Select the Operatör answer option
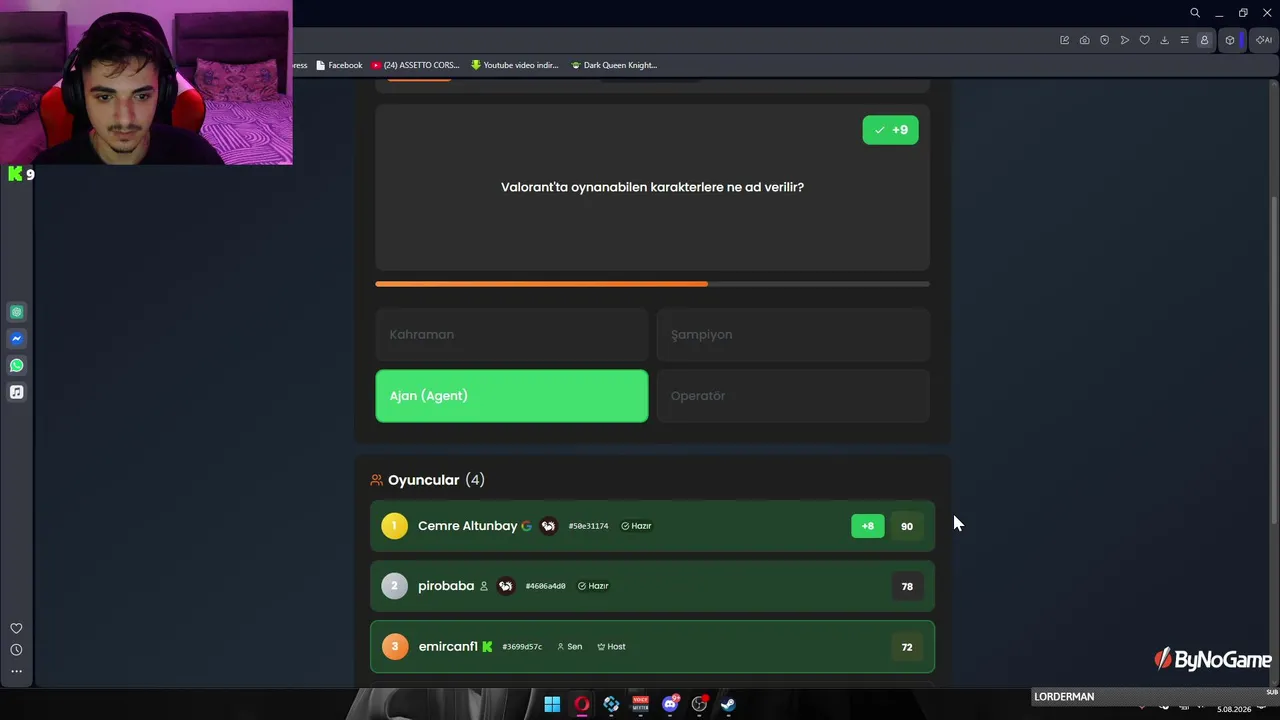This screenshot has width=1280, height=720. pyautogui.click(x=793, y=396)
